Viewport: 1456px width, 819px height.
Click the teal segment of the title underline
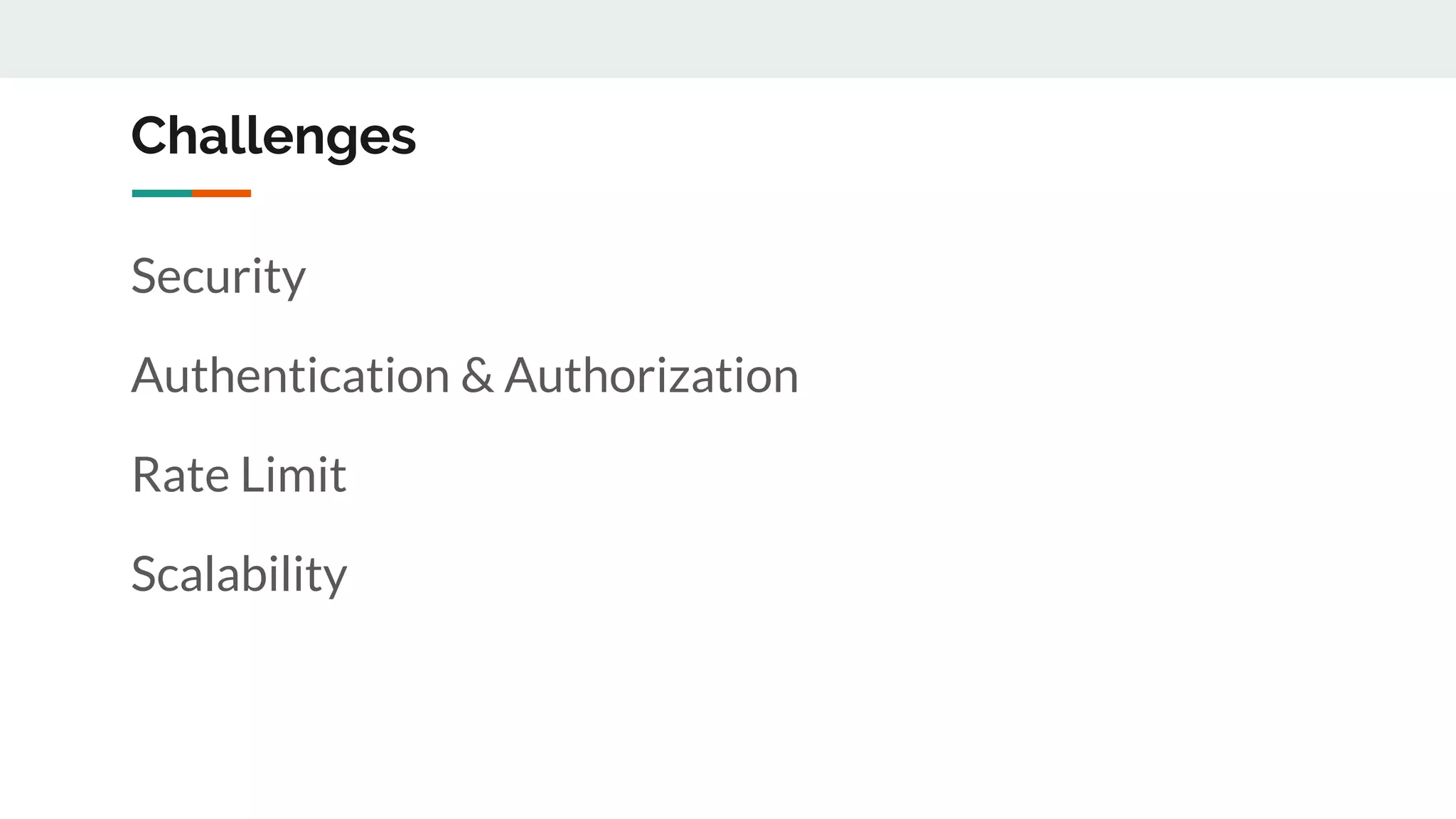pyautogui.click(x=161, y=193)
